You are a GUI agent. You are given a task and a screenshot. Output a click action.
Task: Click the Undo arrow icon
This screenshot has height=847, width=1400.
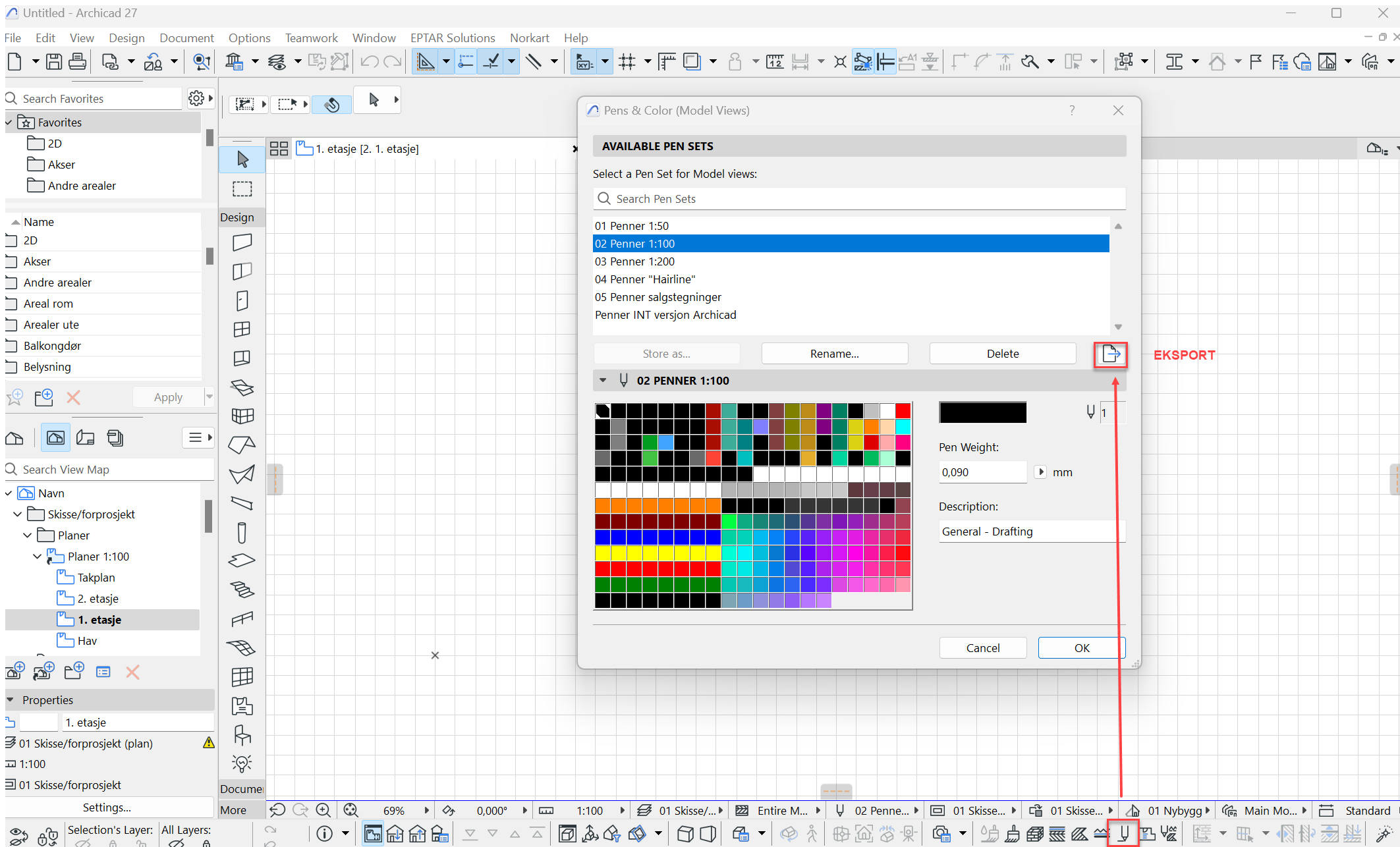click(369, 62)
